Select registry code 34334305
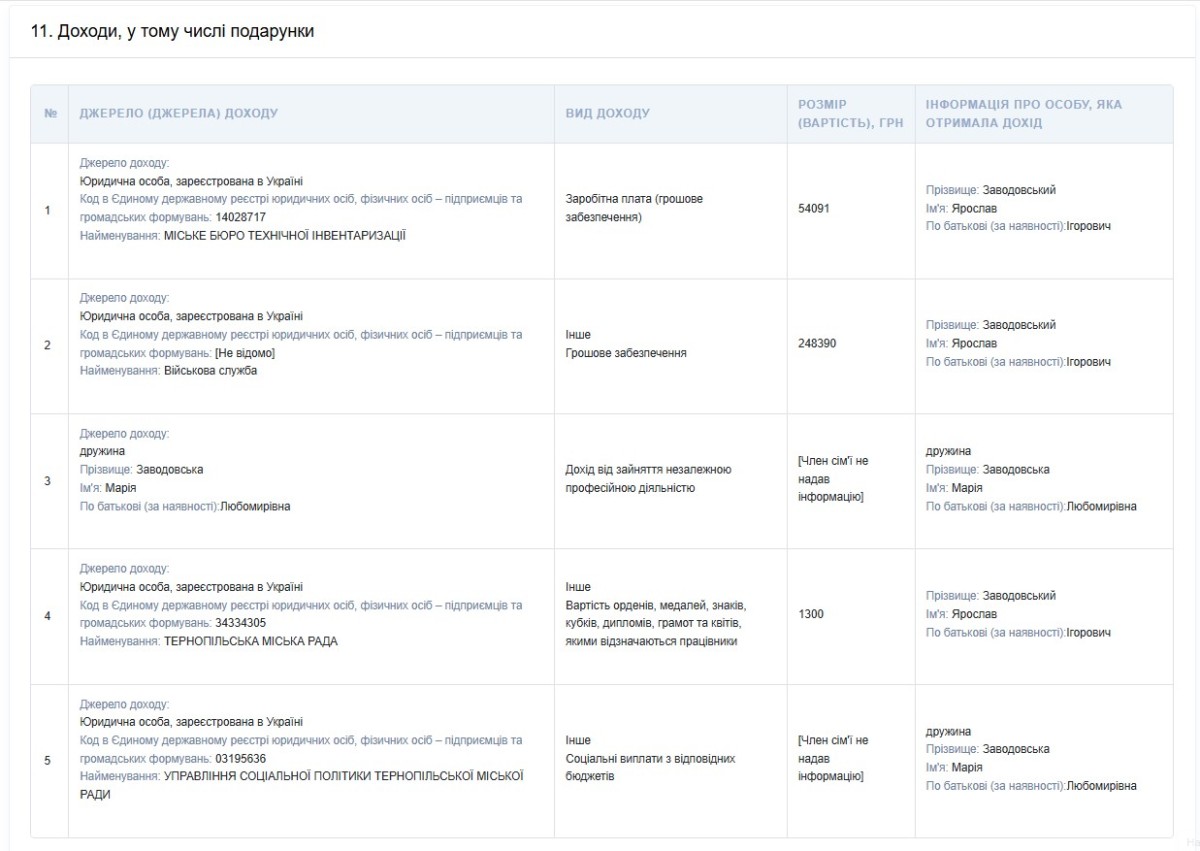 point(241,623)
